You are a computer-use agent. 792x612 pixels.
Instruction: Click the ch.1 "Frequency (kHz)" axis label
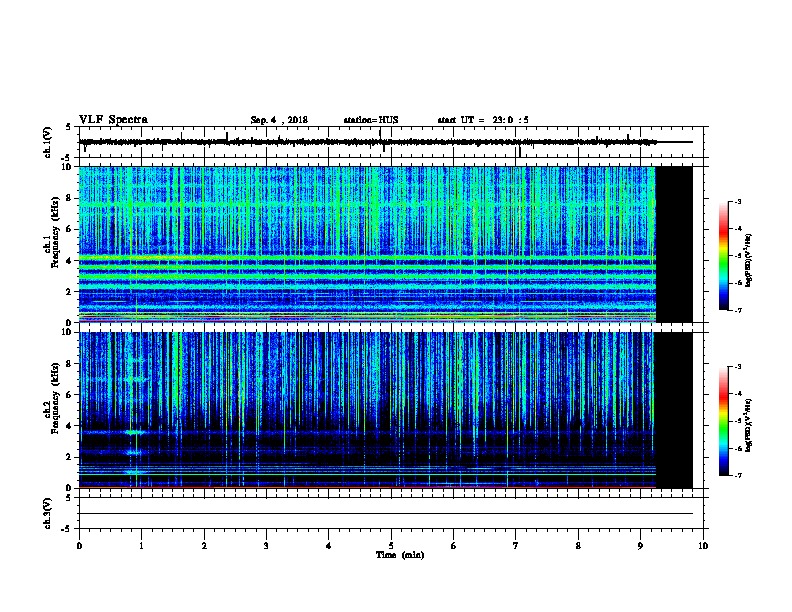(55, 232)
